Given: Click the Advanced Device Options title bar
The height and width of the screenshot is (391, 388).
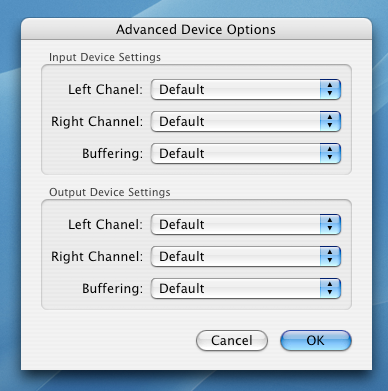Looking at the screenshot, I should 196,29.
